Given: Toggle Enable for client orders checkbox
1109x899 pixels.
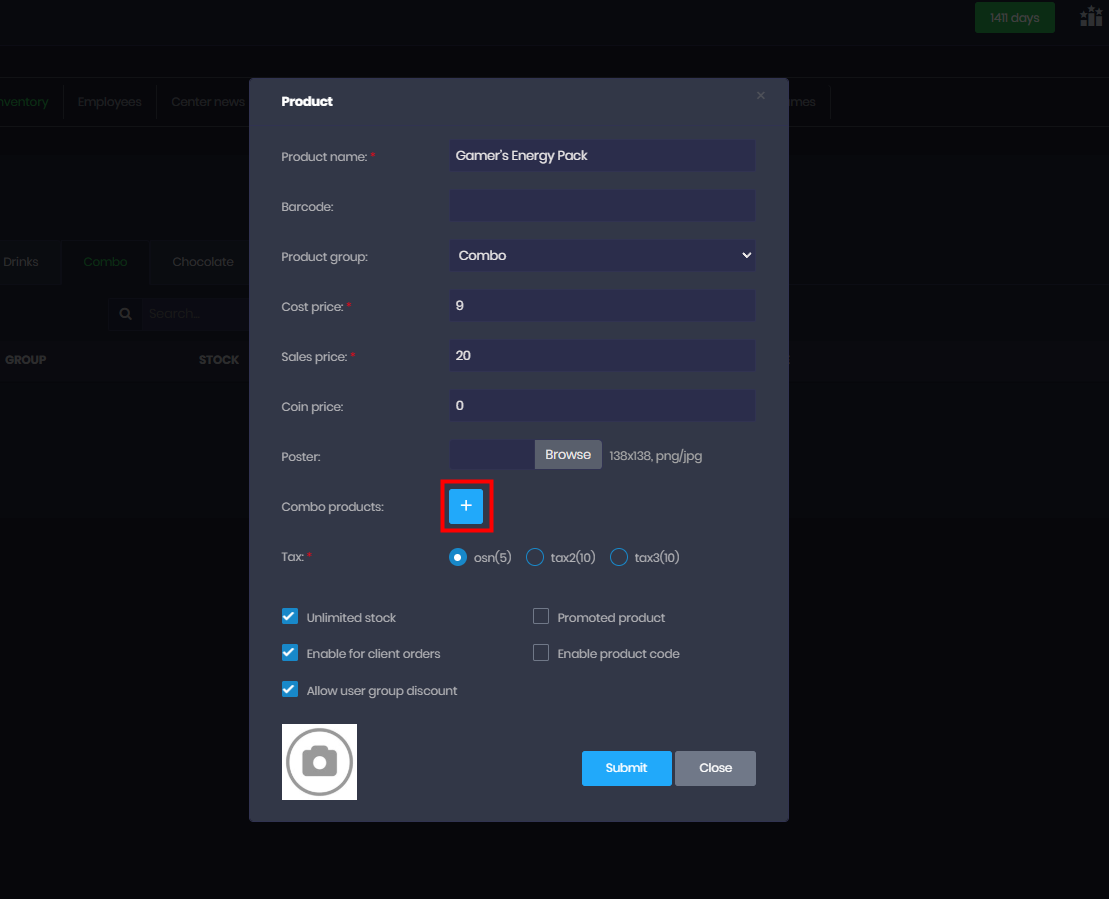Looking at the screenshot, I should (x=290, y=653).
